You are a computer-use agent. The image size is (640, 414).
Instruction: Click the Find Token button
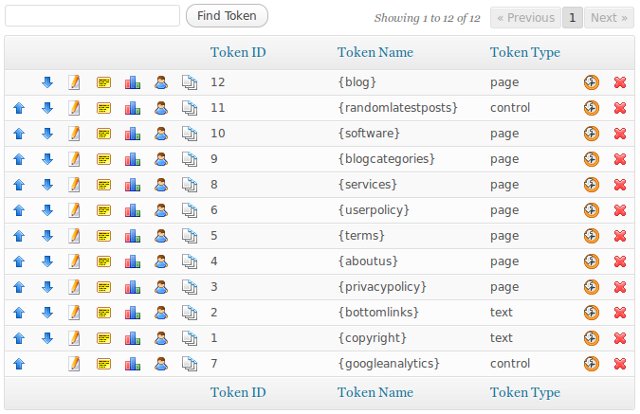227,16
